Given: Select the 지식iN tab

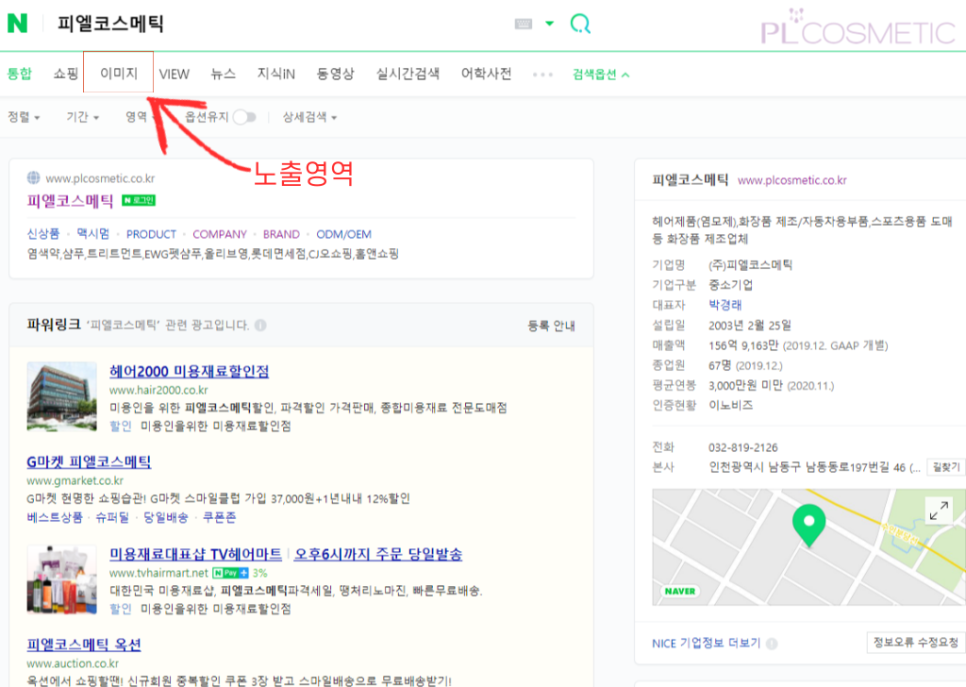Looking at the screenshot, I should point(276,73).
